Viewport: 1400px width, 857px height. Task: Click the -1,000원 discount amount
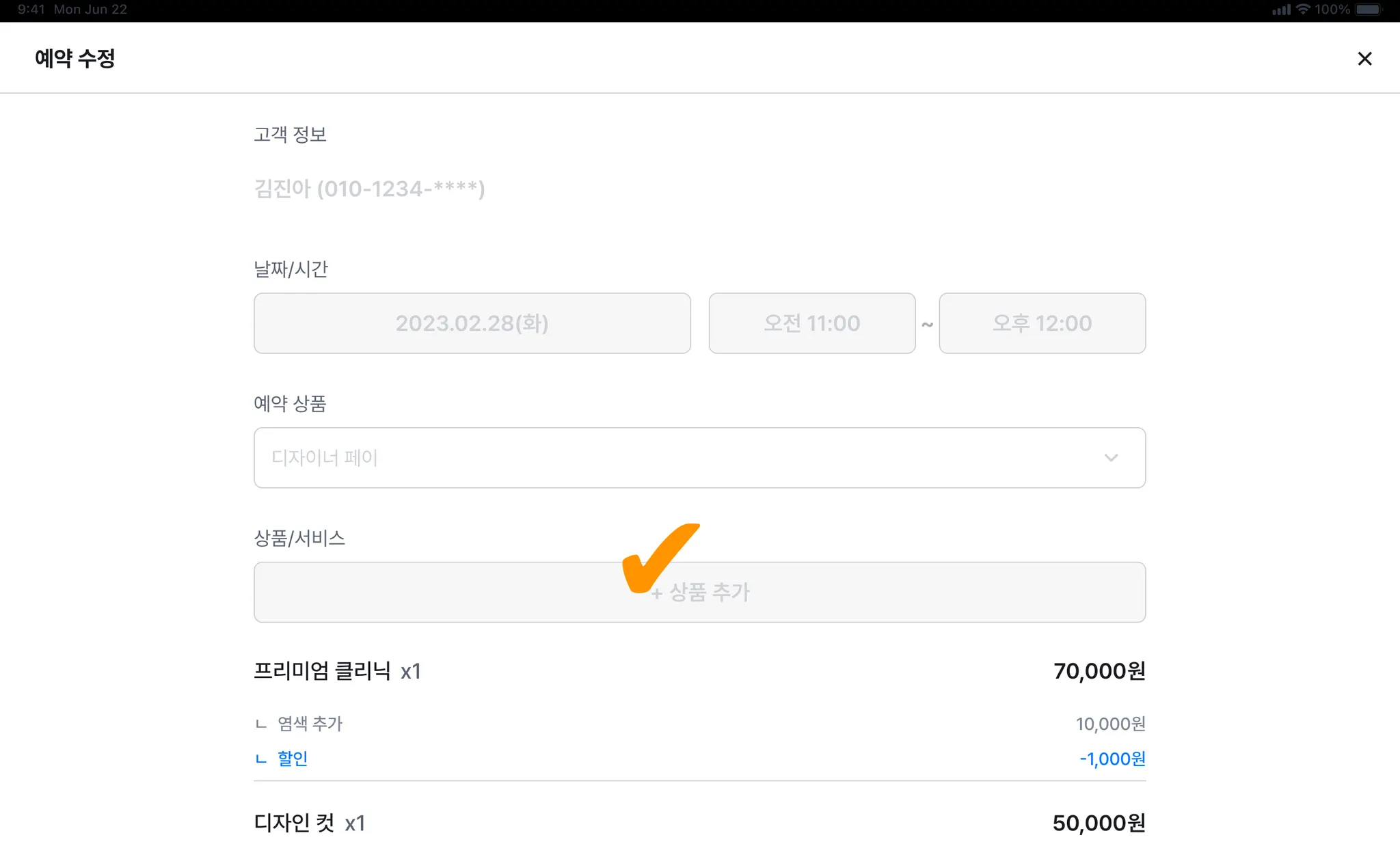(1112, 759)
